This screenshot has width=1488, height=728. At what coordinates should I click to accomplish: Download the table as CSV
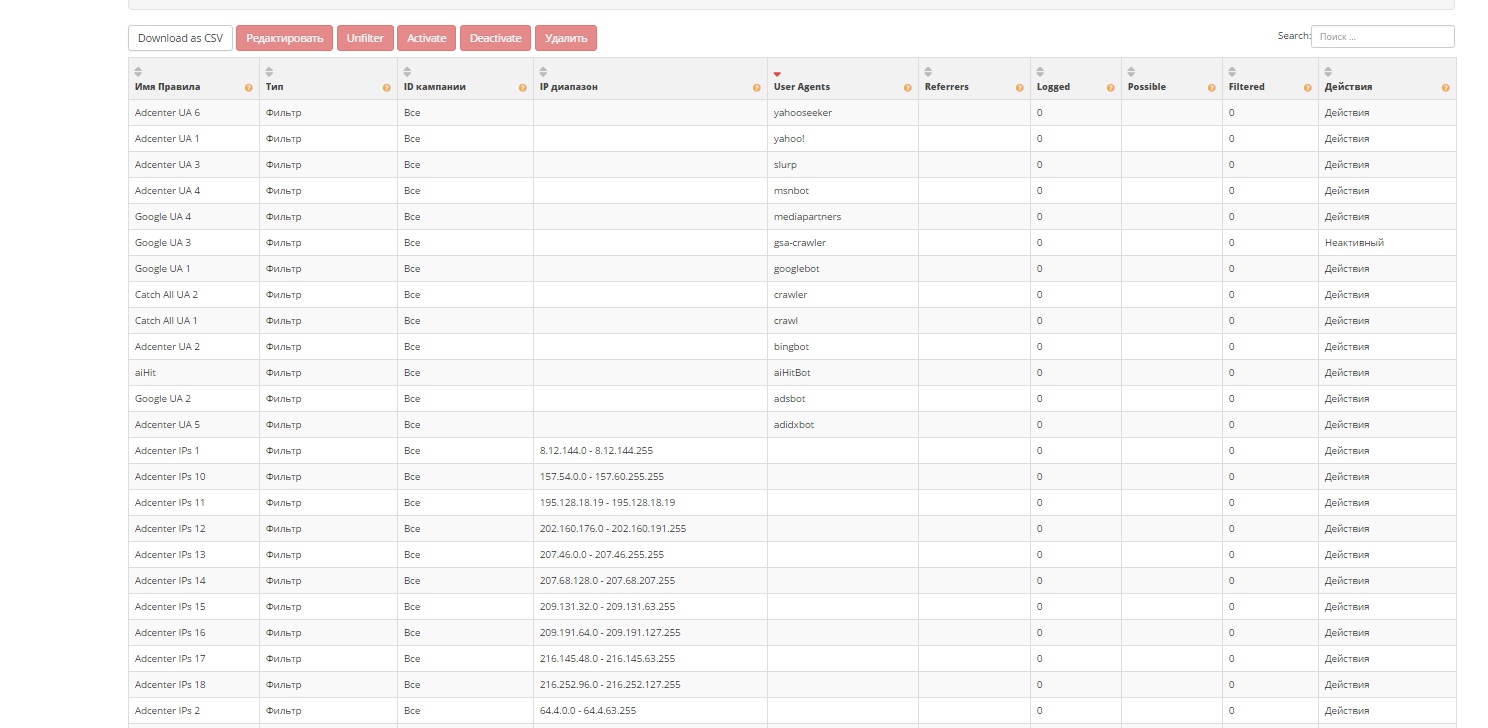[180, 38]
